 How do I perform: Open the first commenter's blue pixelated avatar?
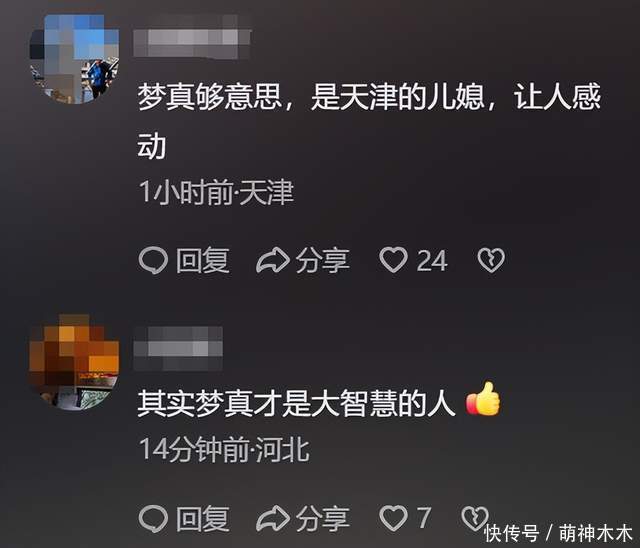pyautogui.click(x=74, y=59)
